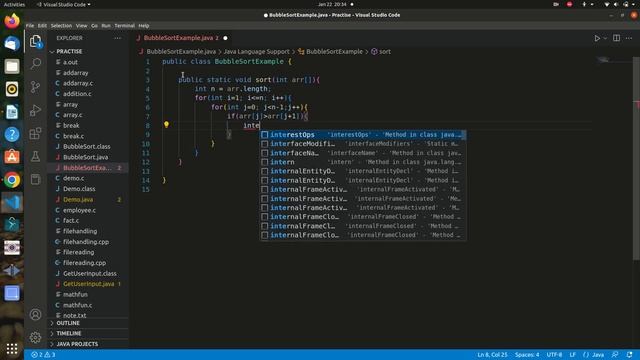Click LF end of line setting
The width and height of the screenshot is (640, 360).
[573, 355]
